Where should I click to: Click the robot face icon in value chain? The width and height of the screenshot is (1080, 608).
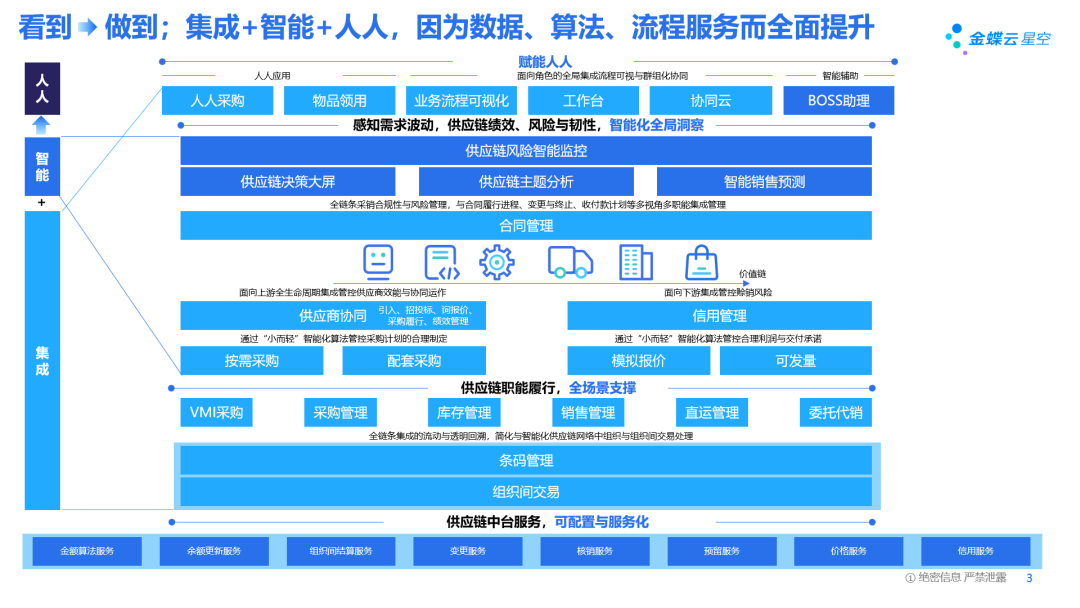[378, 262]
